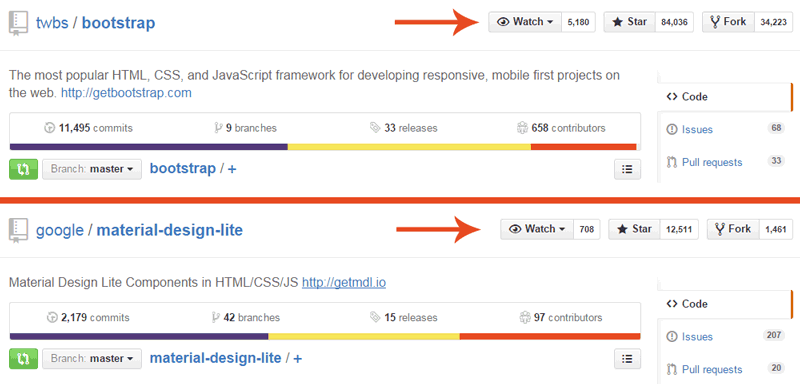Open the 2,179 commits link
The width and height of the screenshot is (800, 384).
88,318
